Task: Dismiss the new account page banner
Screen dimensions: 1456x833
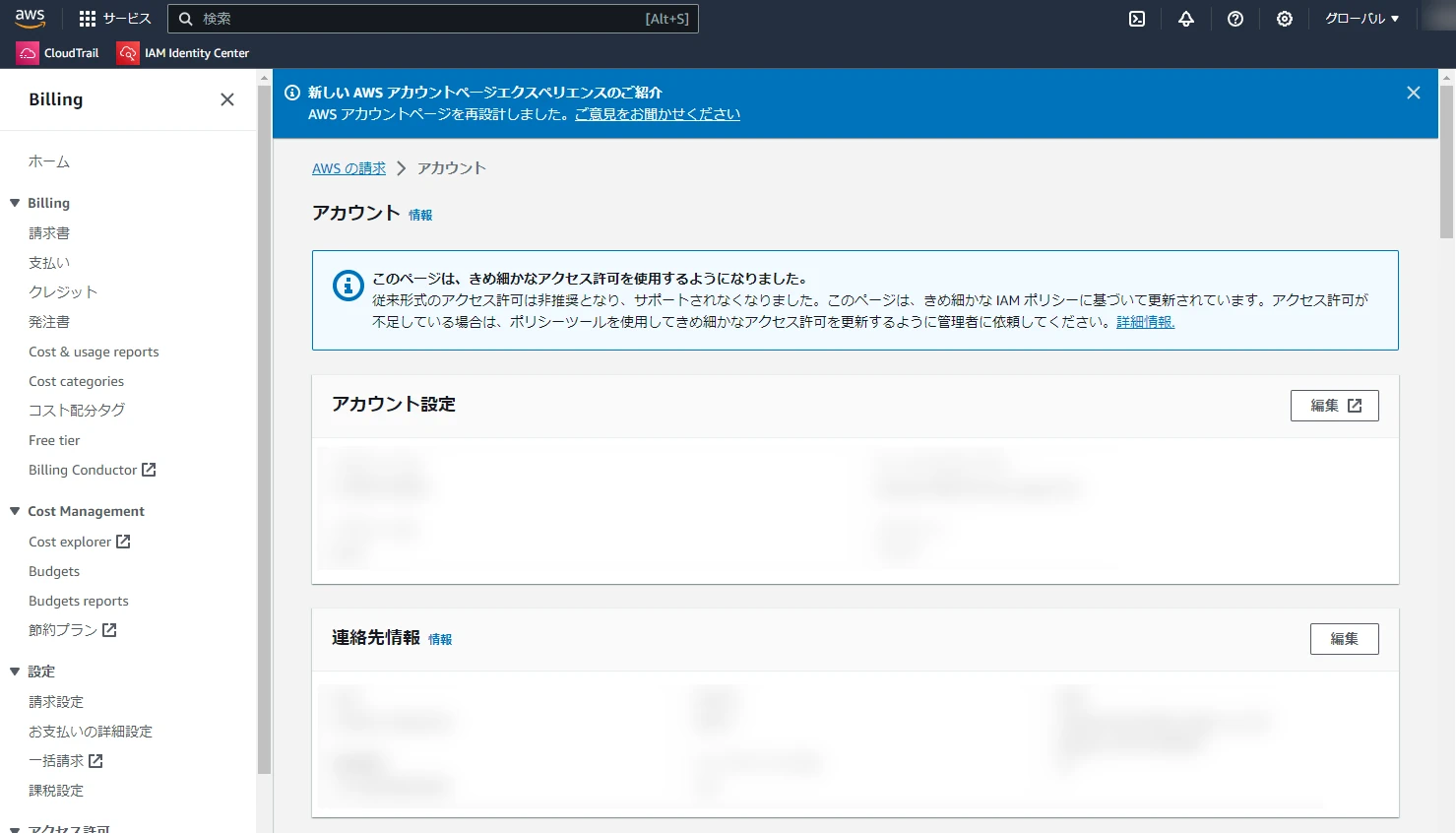Action: pos(1414,93)
